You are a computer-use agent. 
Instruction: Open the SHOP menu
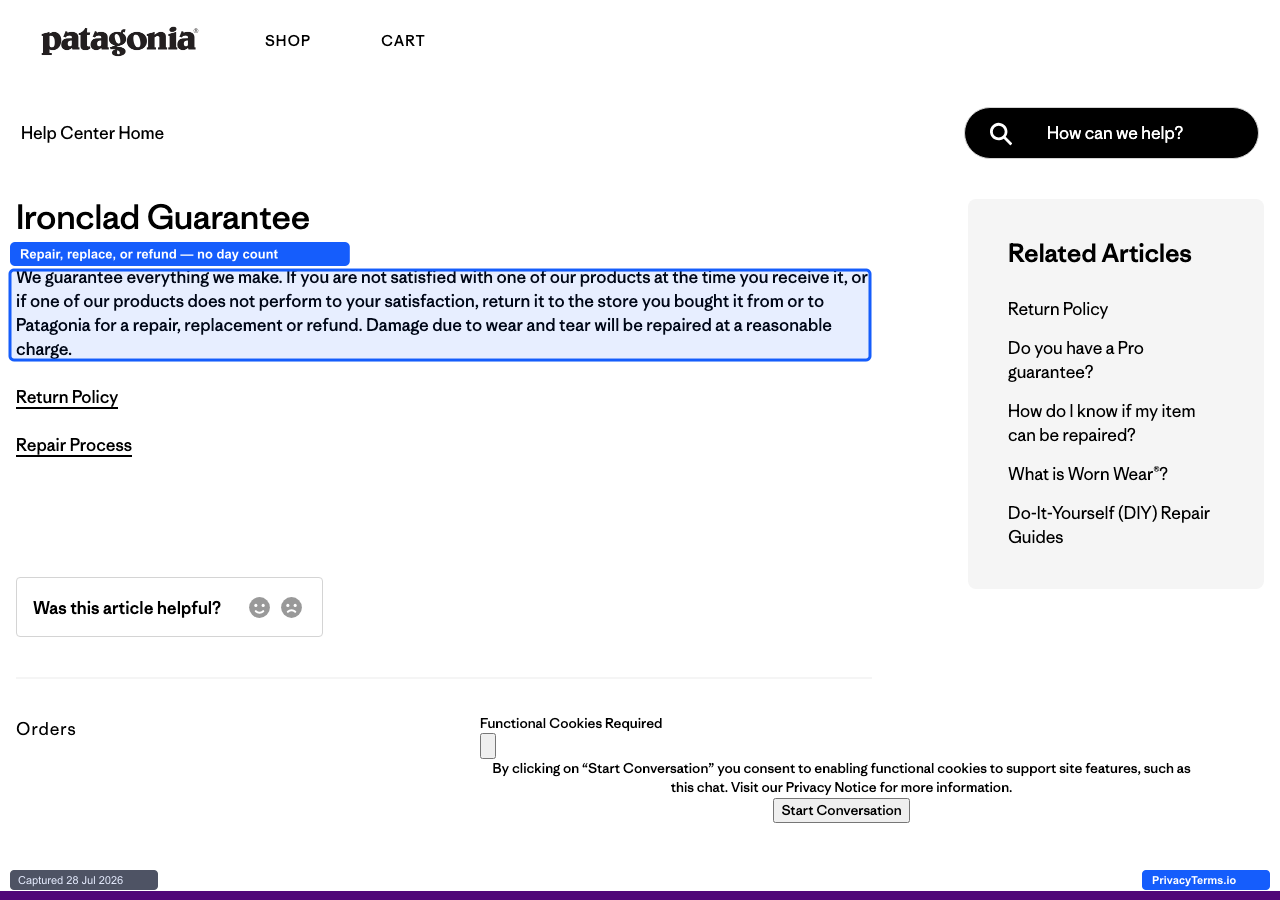click(288, 41)
